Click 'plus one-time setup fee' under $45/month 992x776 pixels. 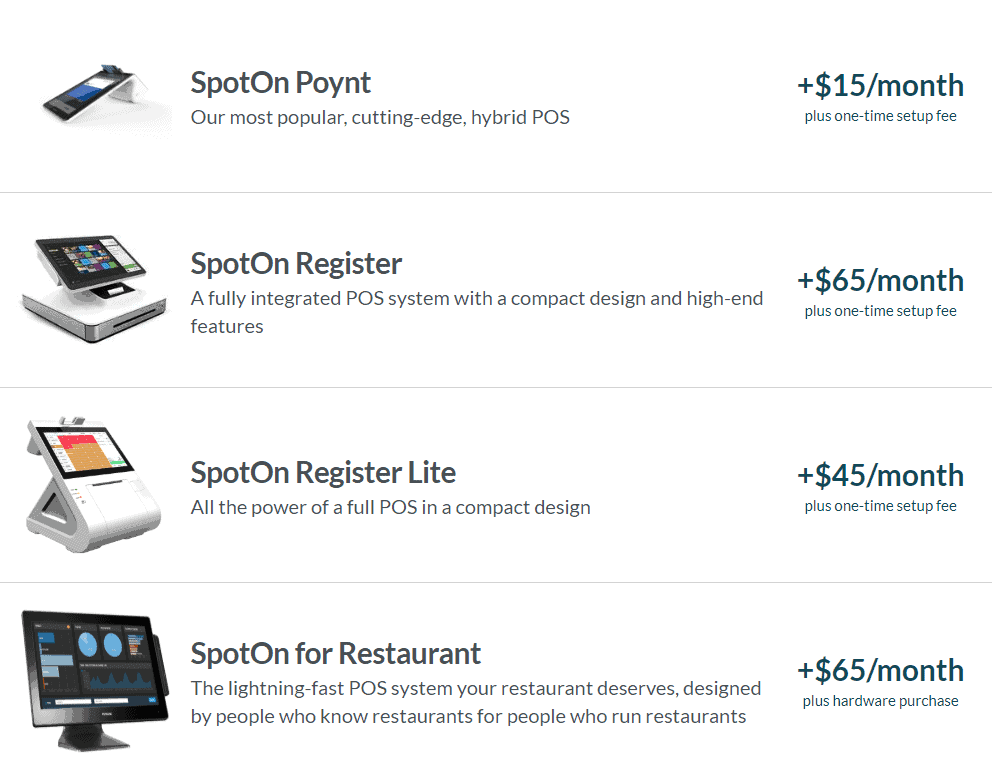[880, 506]
